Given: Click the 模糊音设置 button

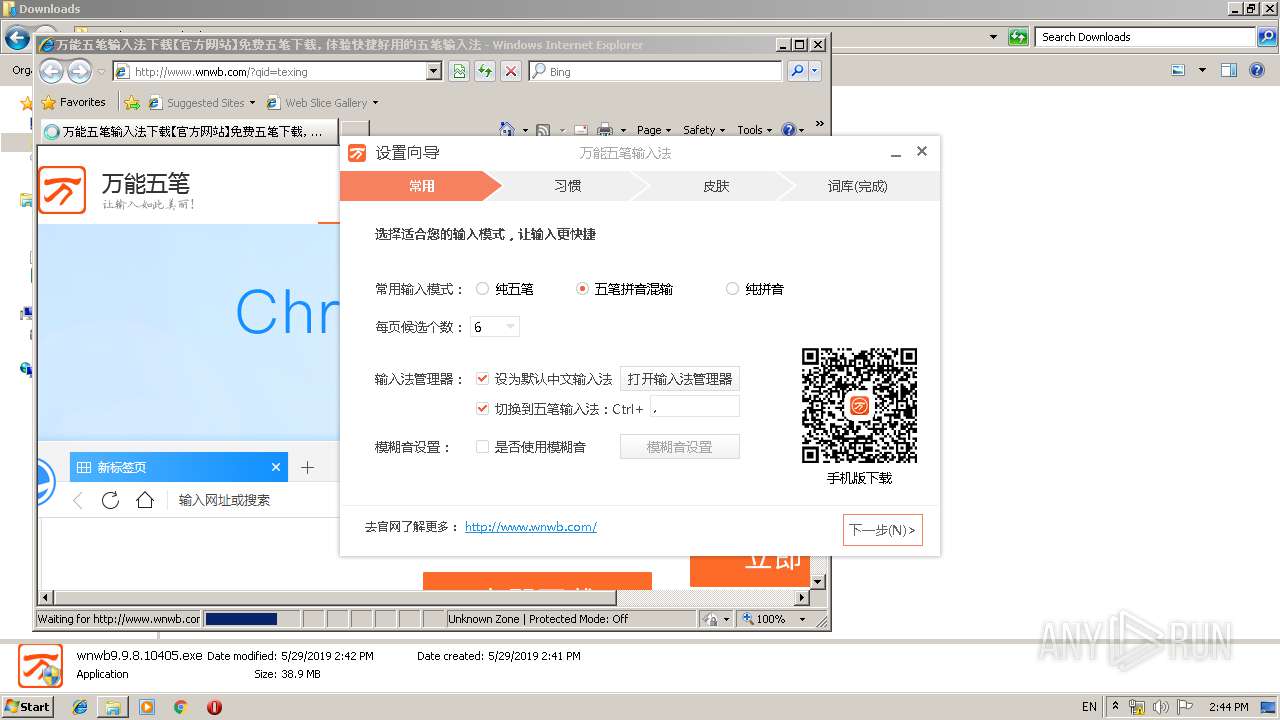Looking at the screenshot, I should 680,447.
